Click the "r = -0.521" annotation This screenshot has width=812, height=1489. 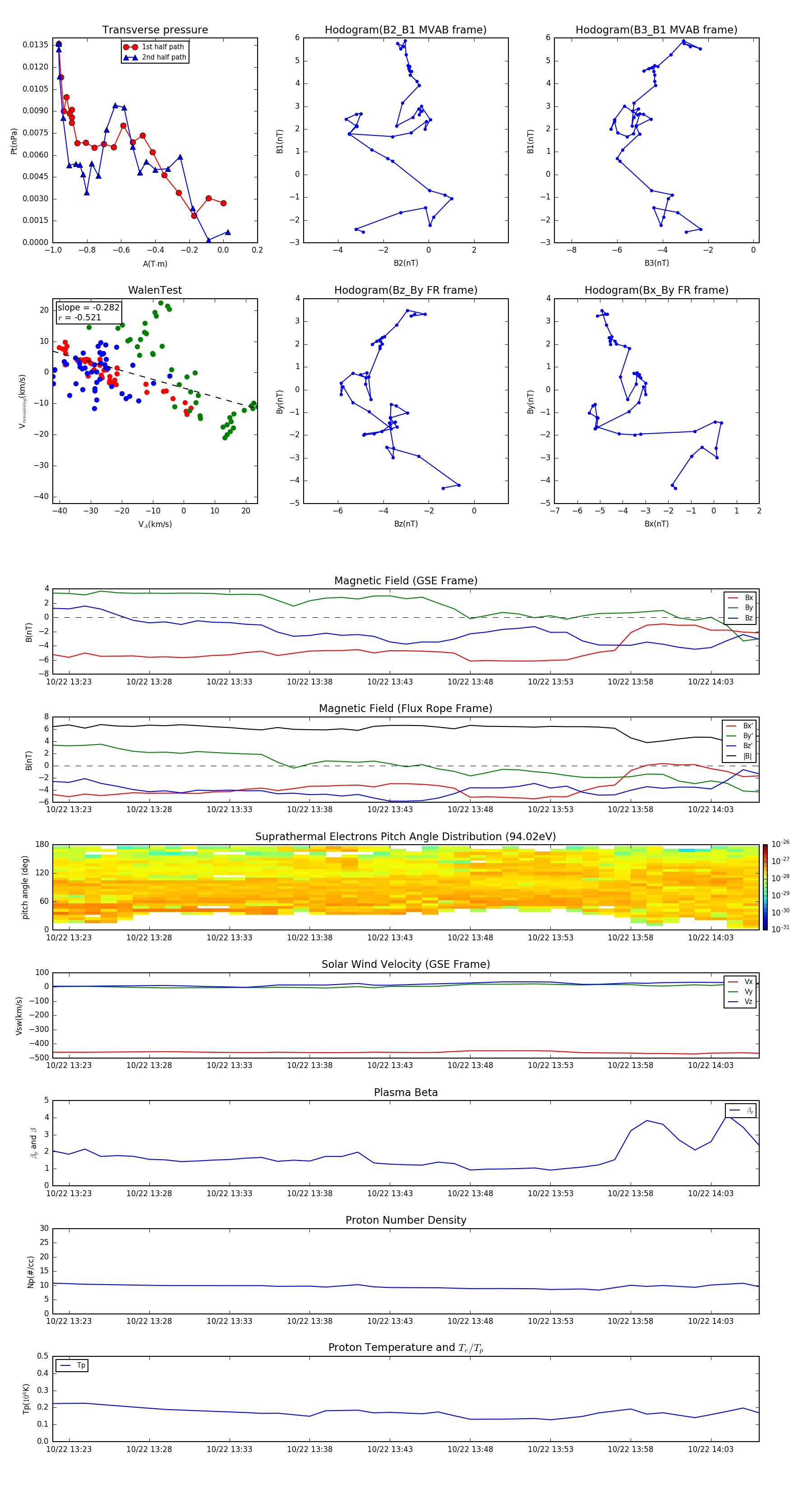80,317
